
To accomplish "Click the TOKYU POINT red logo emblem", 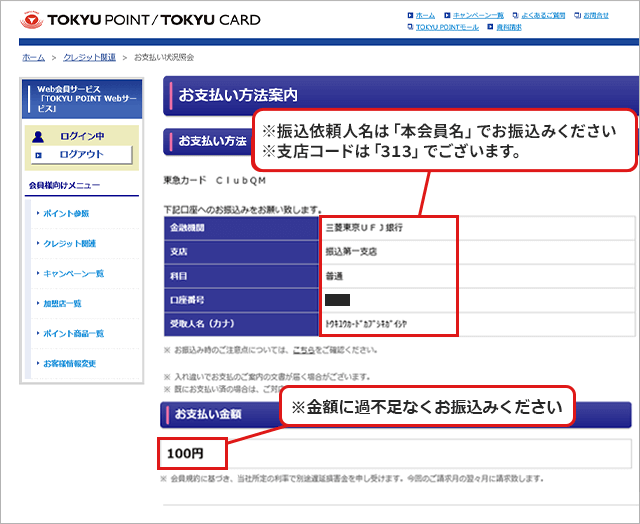I will pyautogui.click(x=31, y=20).
